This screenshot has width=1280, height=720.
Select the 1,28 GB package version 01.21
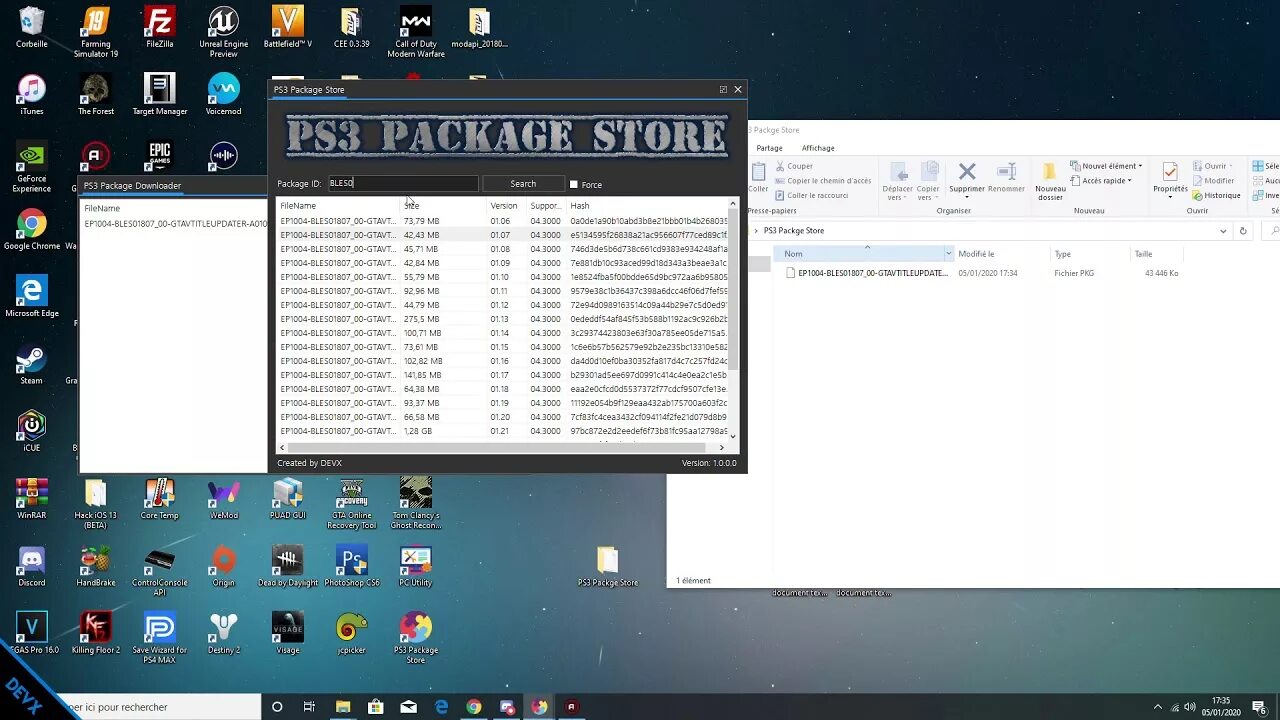tap(503, 431)
